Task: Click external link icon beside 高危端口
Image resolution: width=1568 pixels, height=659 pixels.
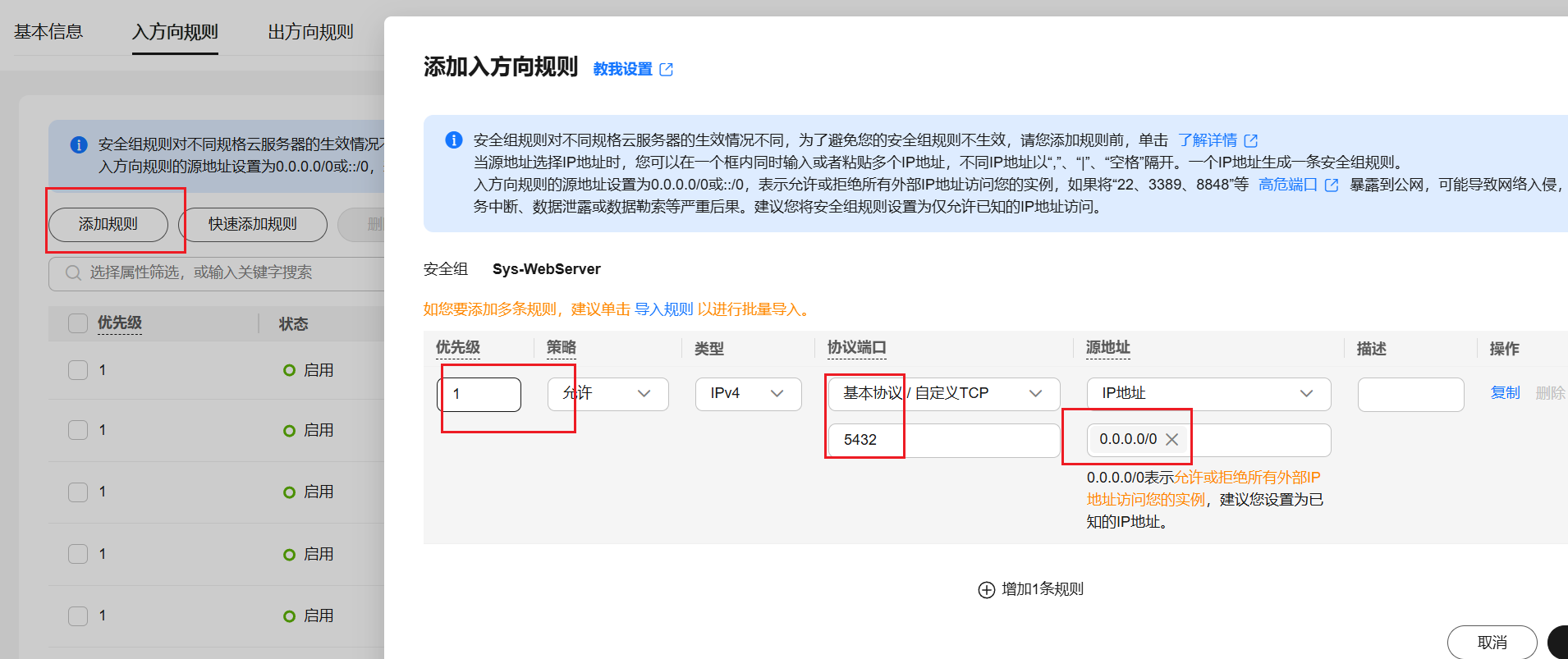Action: pyautogui.click(x=1331, y=185)
